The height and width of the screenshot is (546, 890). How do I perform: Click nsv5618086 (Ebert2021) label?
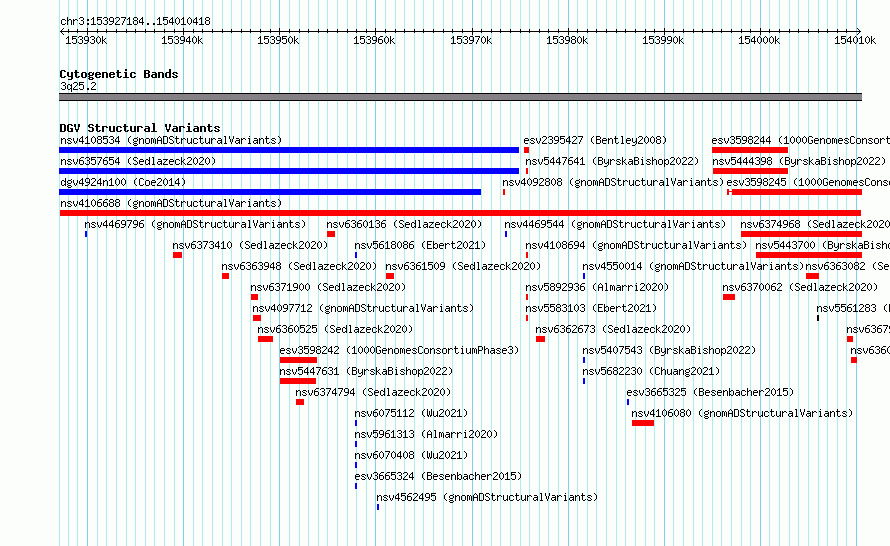click(x=420, y=245)
